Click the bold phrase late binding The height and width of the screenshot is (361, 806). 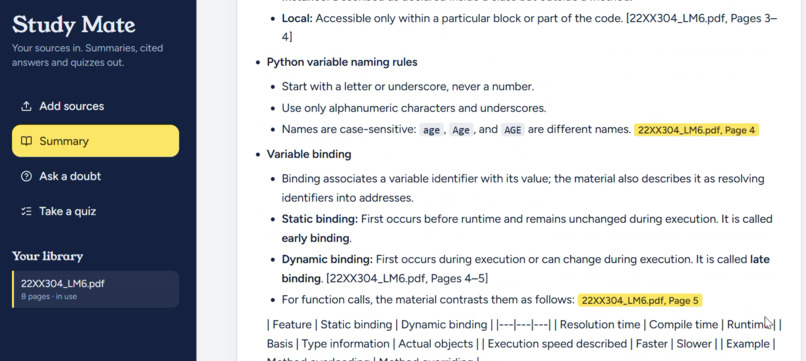coord(525,269)
